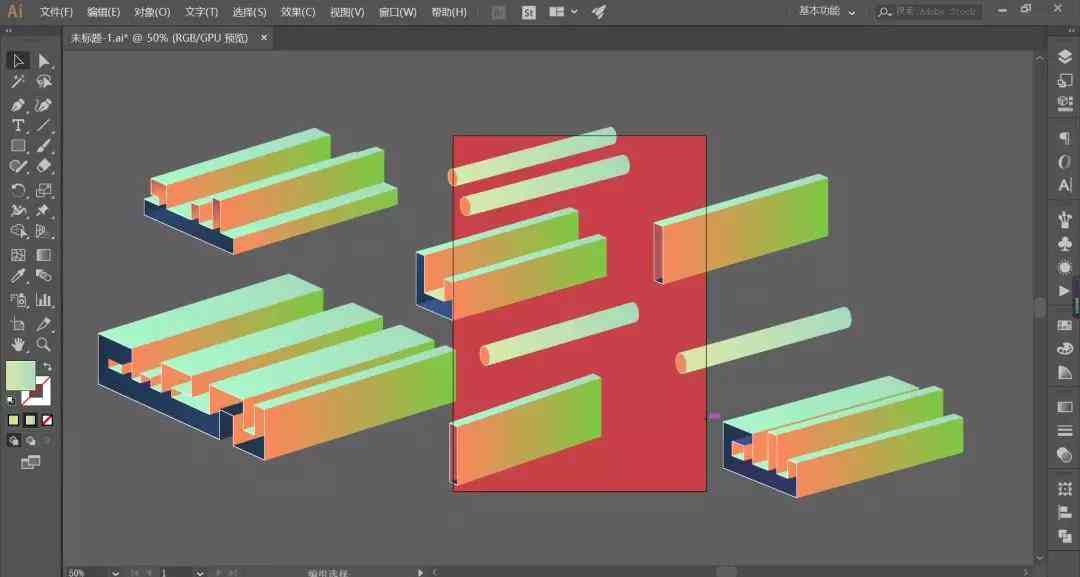The image size is (1080, 577).
Task: Open the Layers panel icon
Action: (x=1065, y=57)
